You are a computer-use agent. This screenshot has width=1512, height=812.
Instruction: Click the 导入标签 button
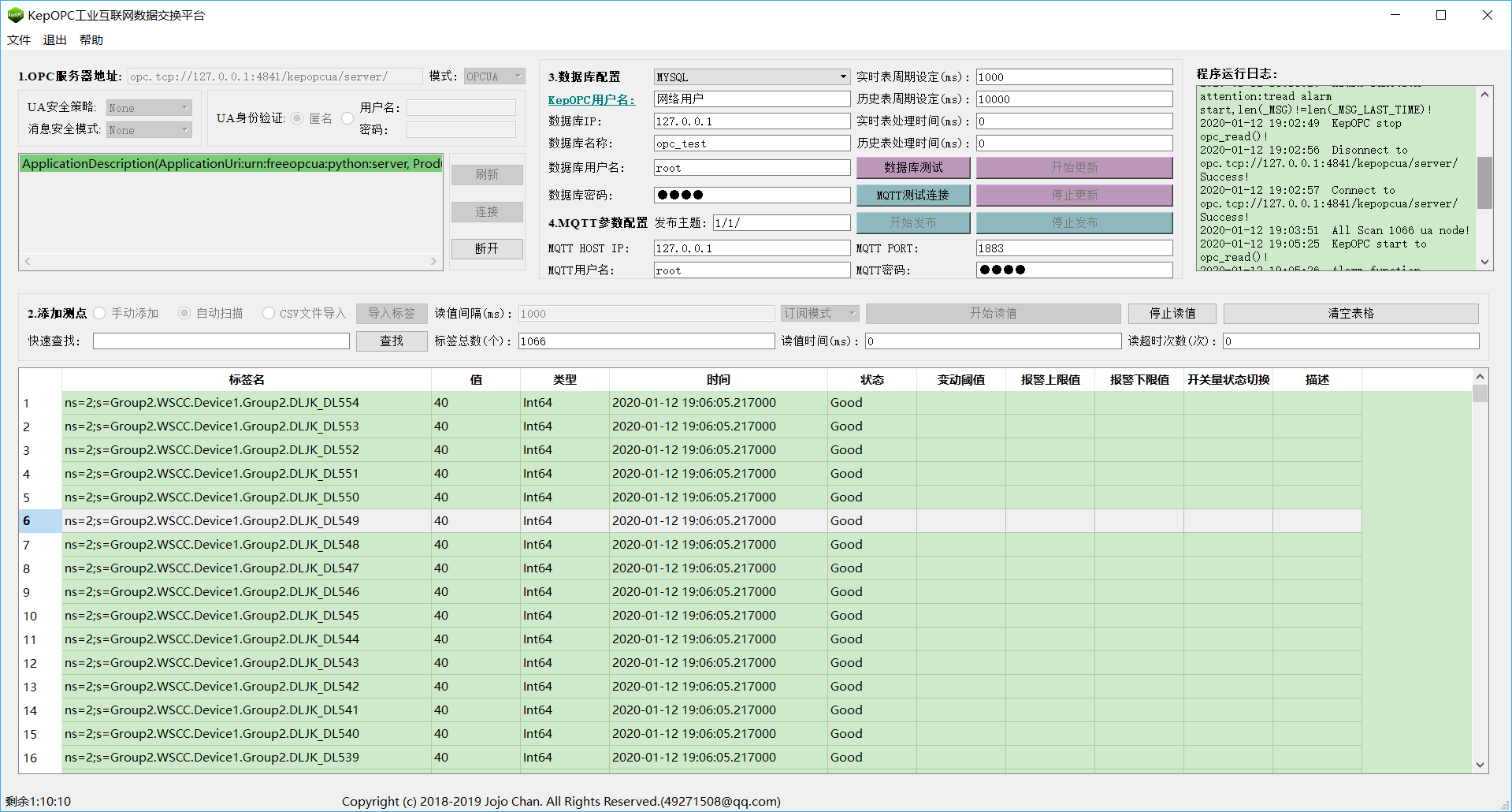coord(392,314)
